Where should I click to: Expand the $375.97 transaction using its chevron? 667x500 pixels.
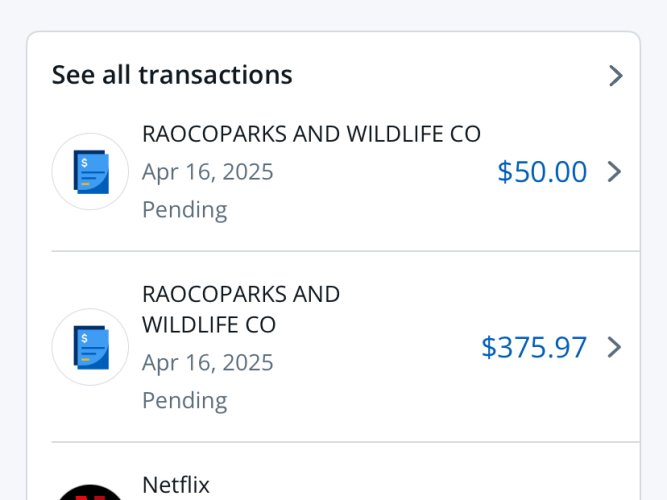(x=614, y=347)
